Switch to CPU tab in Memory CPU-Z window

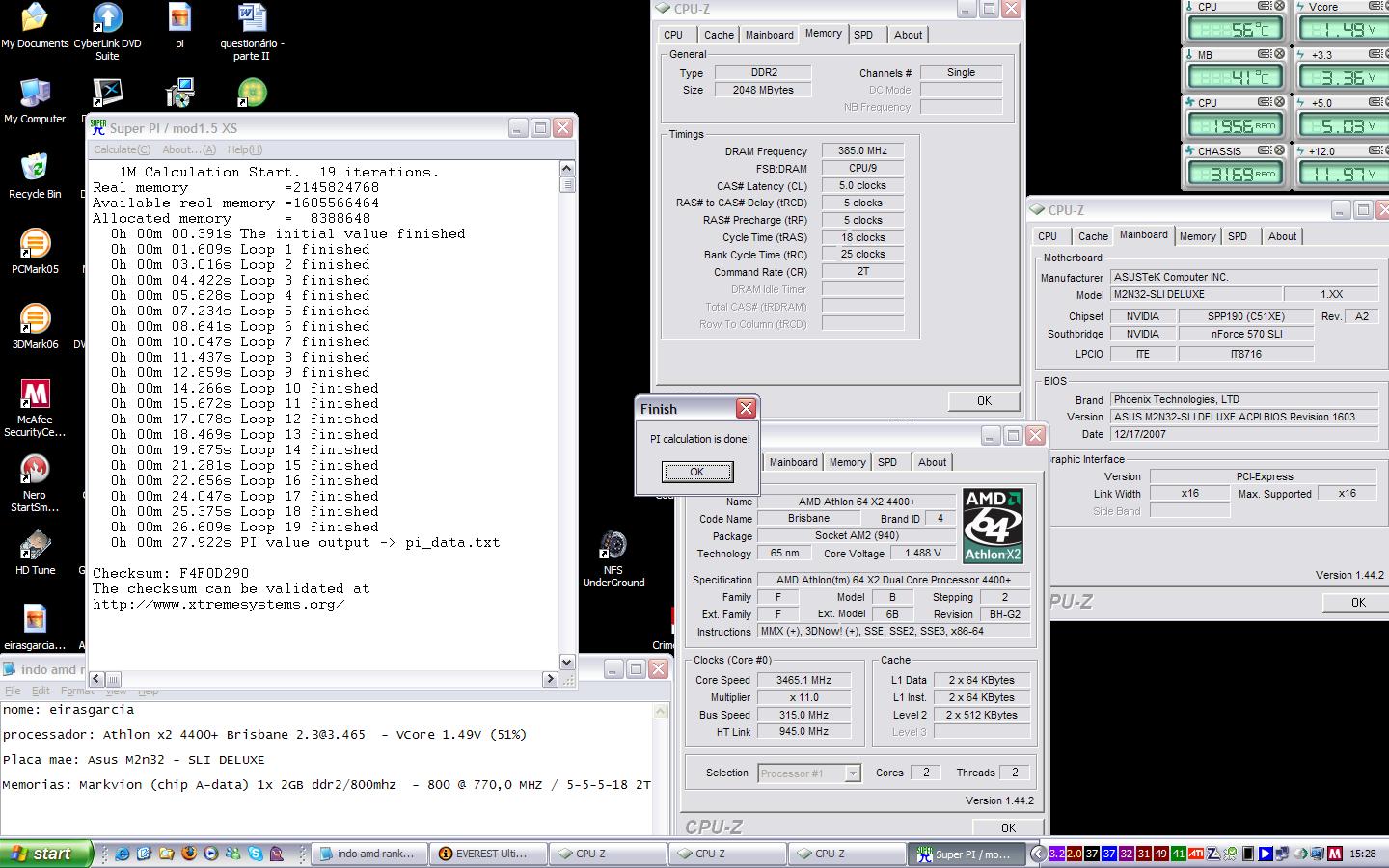point(673,35)
